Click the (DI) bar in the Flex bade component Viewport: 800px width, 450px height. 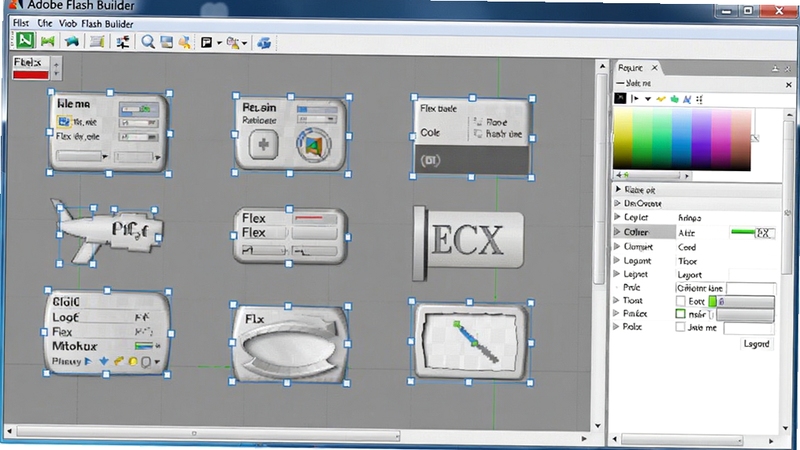click(472, 160)
